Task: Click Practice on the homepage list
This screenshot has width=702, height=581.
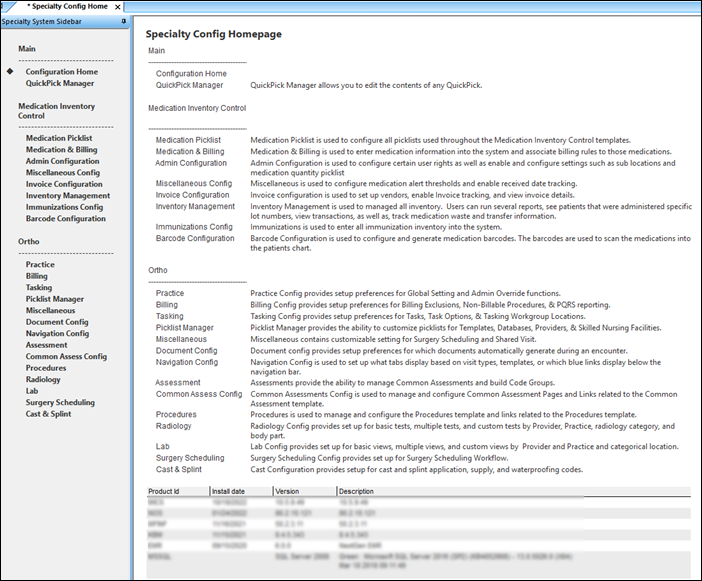Action: coord(170,293)
